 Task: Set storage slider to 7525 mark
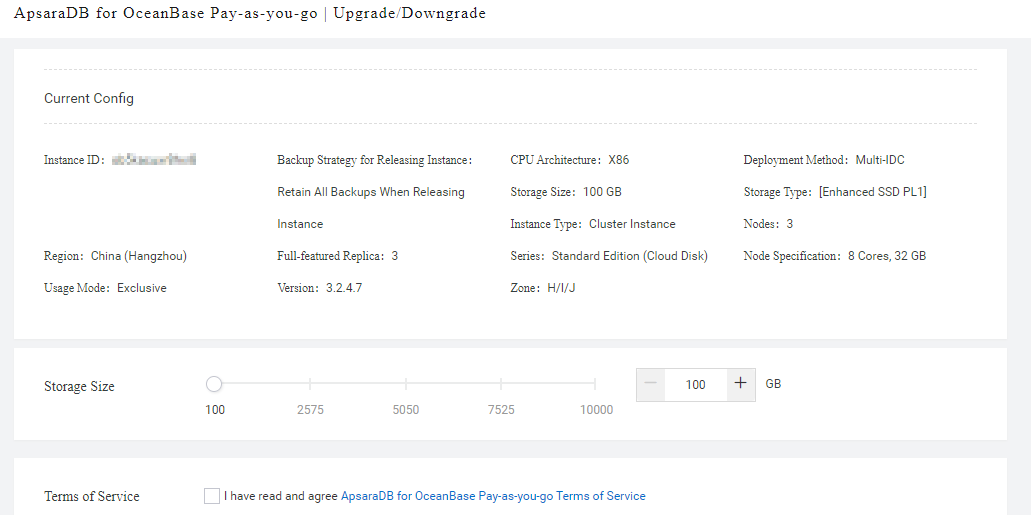click(501, 384)
